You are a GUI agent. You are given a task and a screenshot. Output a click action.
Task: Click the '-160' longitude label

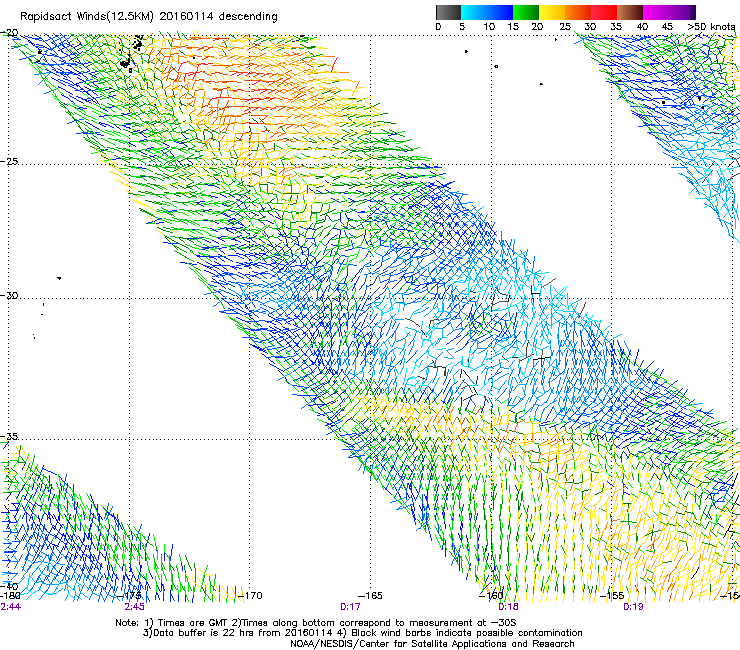click(x=491, y=596)
